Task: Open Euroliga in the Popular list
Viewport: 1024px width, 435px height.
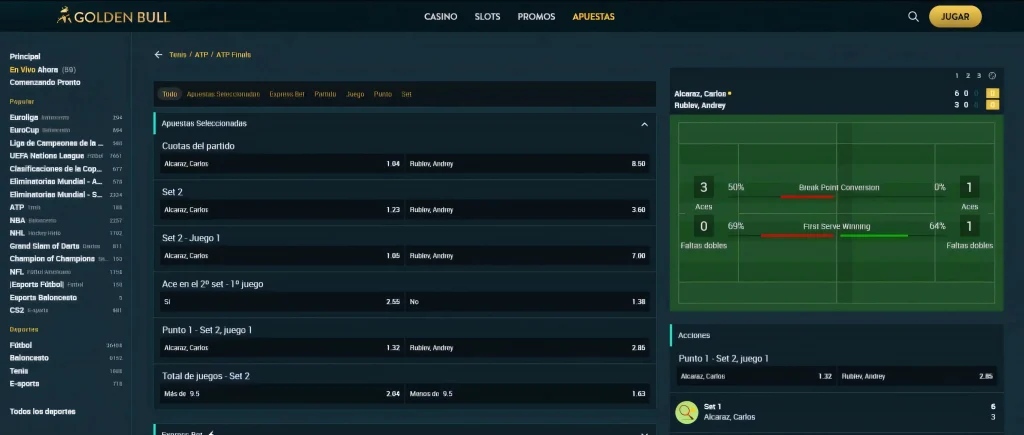Action: coord(65,118)
